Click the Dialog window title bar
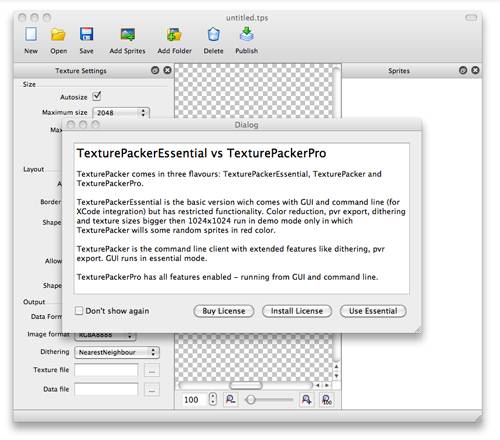 242,125
